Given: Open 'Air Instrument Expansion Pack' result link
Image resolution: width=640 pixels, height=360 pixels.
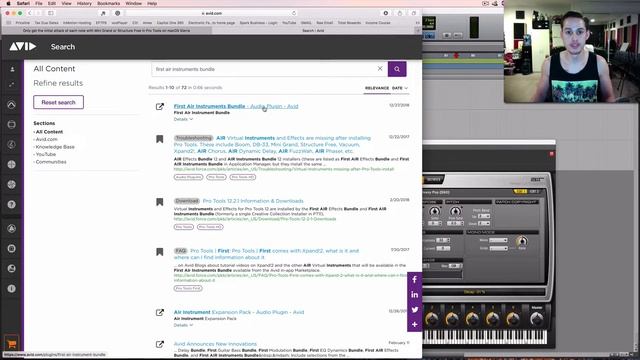Looking at the screenshot, I should tap(239, 312).
